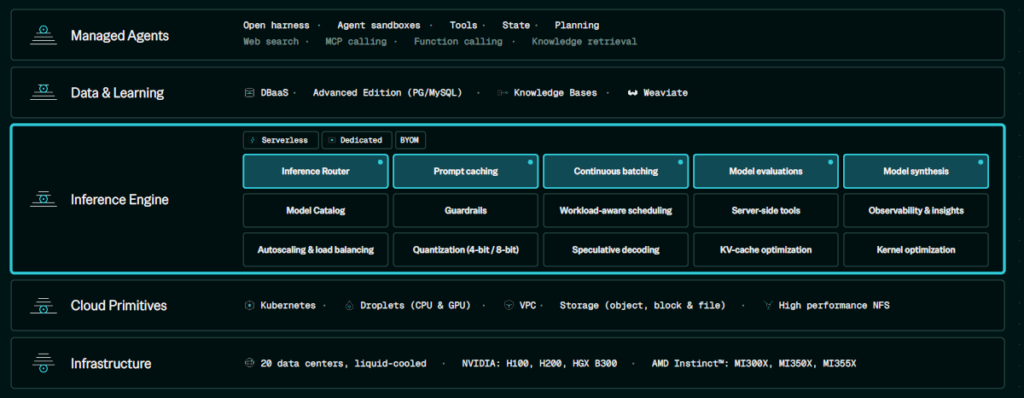Image resolution: width=1024 pixels, height=398 pixels.
Task: Open the Inference Router tile
Action: coord(315,171)
